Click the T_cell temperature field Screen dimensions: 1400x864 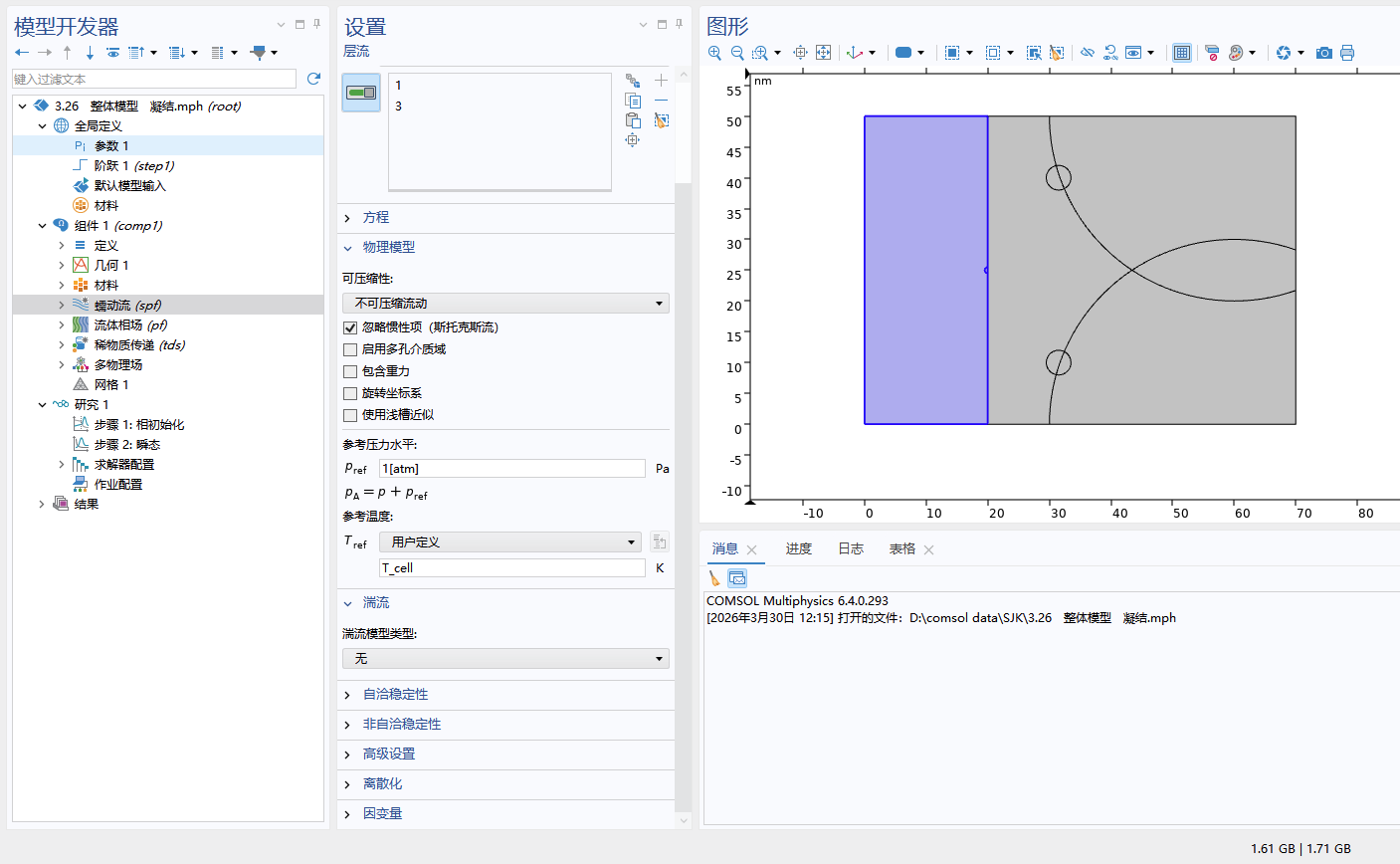[512, 567]
